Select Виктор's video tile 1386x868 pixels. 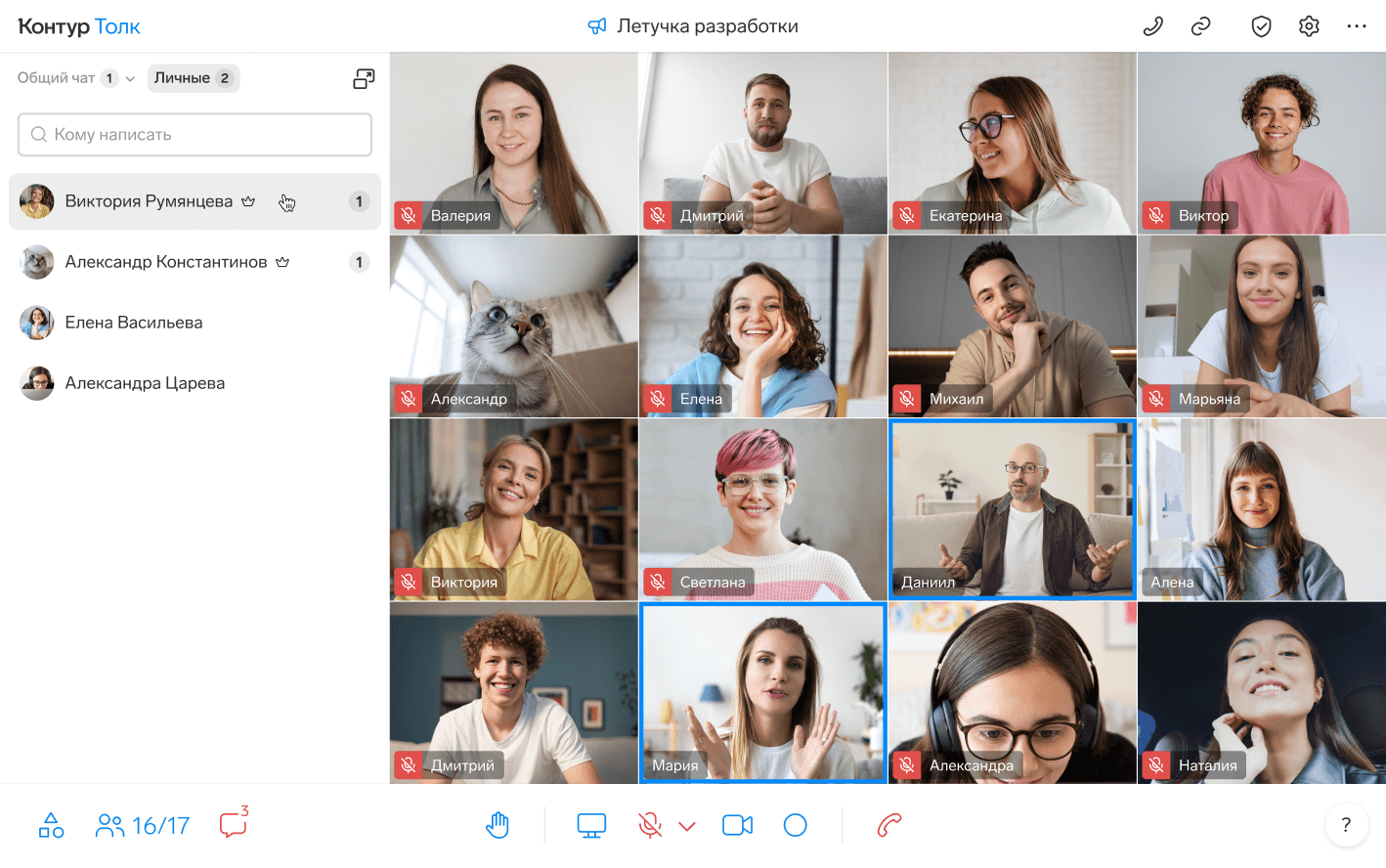pos(1262,144)
